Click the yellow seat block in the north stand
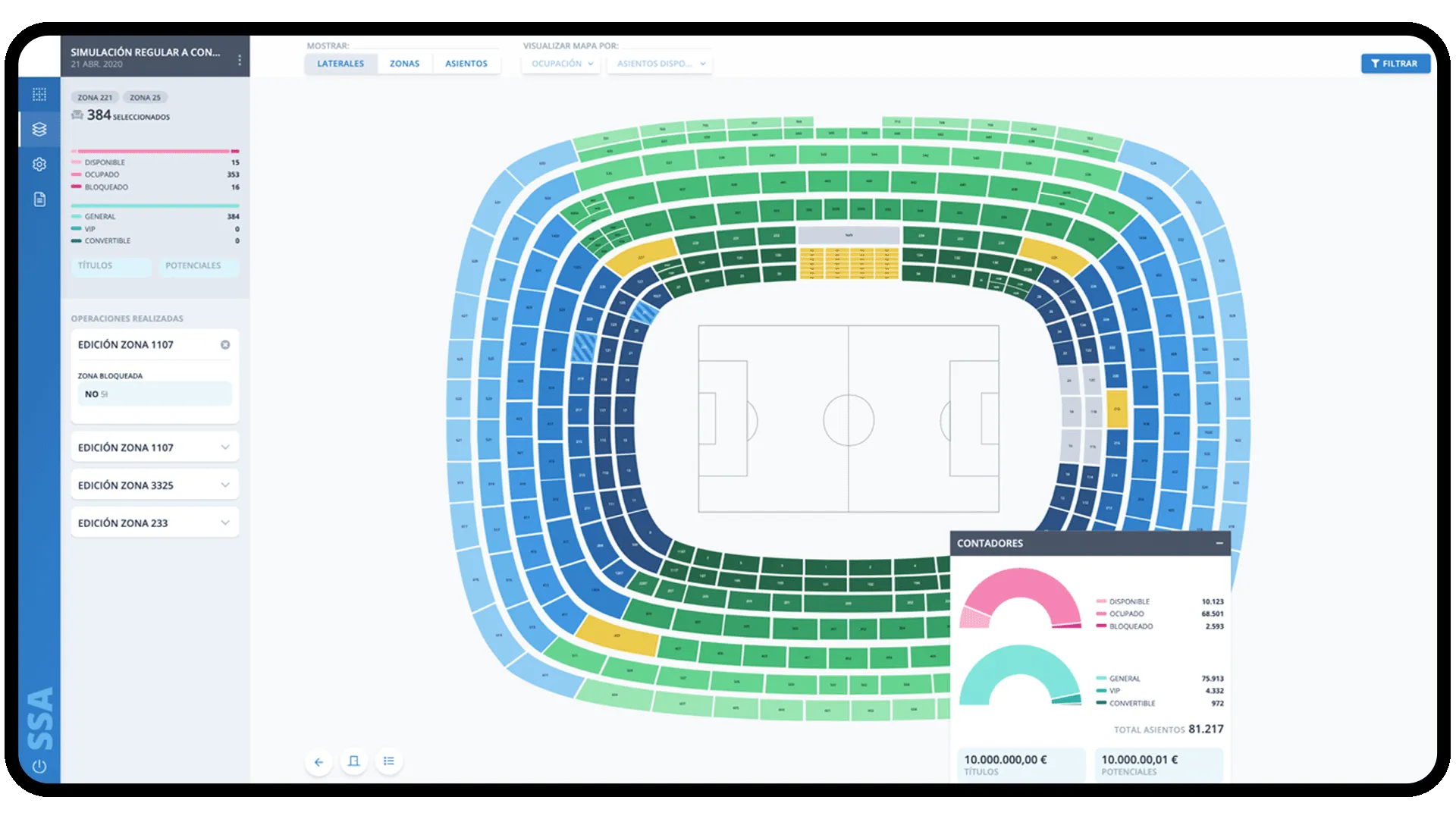 (x=849, y=263)
